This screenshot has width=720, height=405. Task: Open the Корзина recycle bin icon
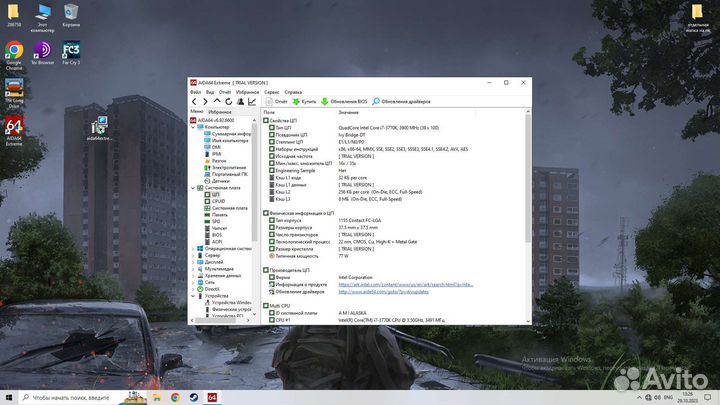coord(71,16)
